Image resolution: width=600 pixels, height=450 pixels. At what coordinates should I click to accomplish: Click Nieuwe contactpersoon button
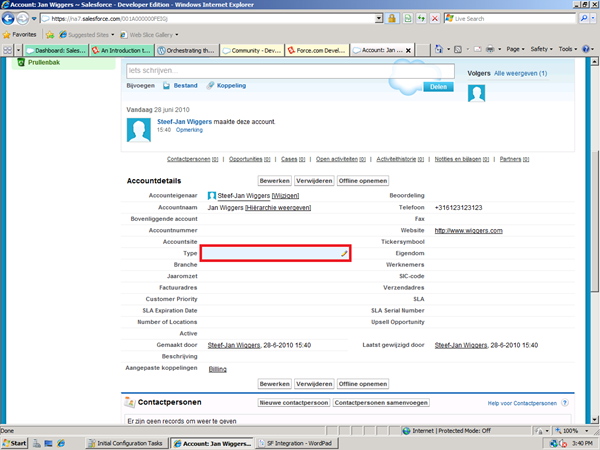(294, 403)
